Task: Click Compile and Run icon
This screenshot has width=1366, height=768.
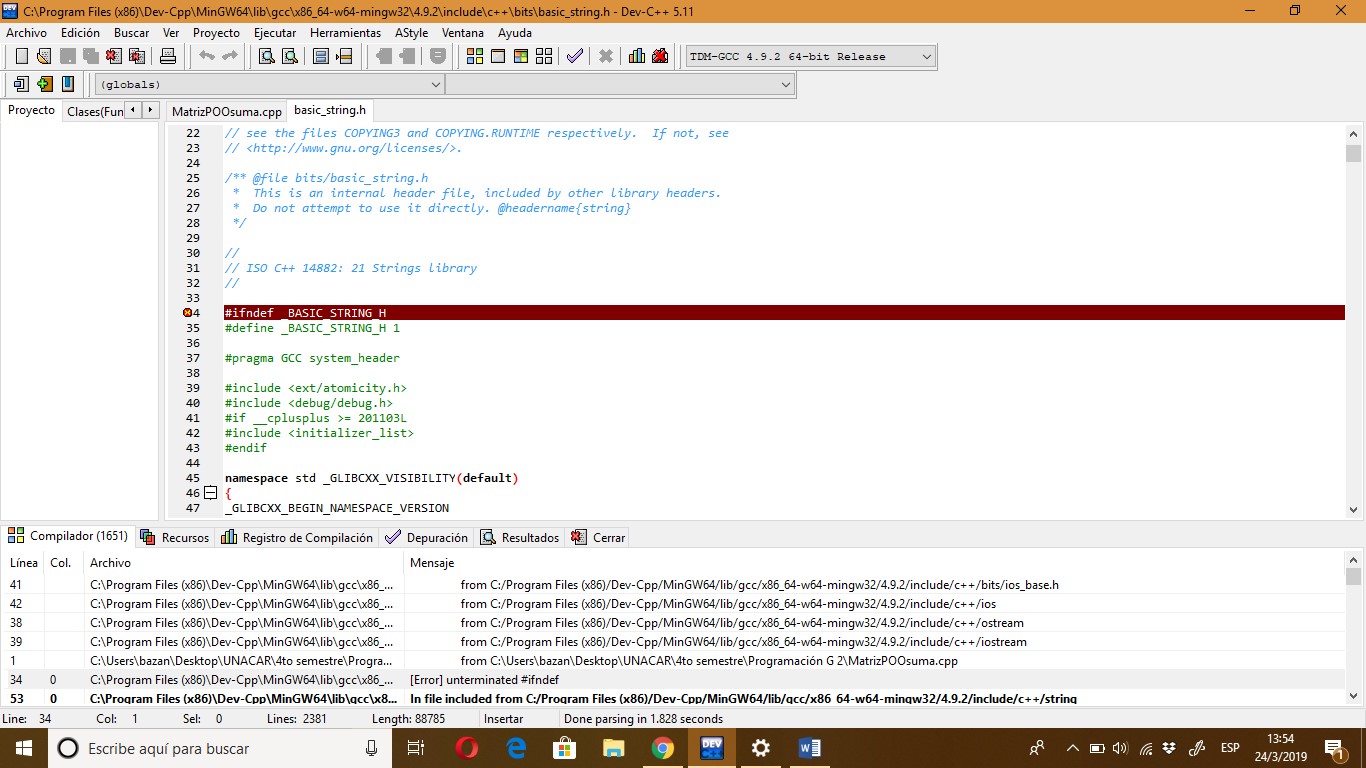Action: click(521, 56)
